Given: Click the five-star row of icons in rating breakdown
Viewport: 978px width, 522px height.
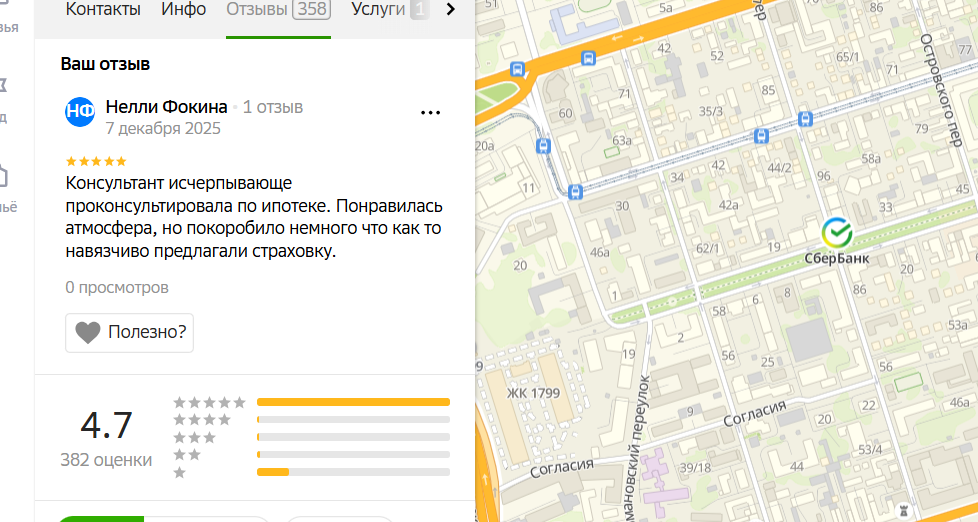Looking at the screenshot, I should tap(210, 402).
